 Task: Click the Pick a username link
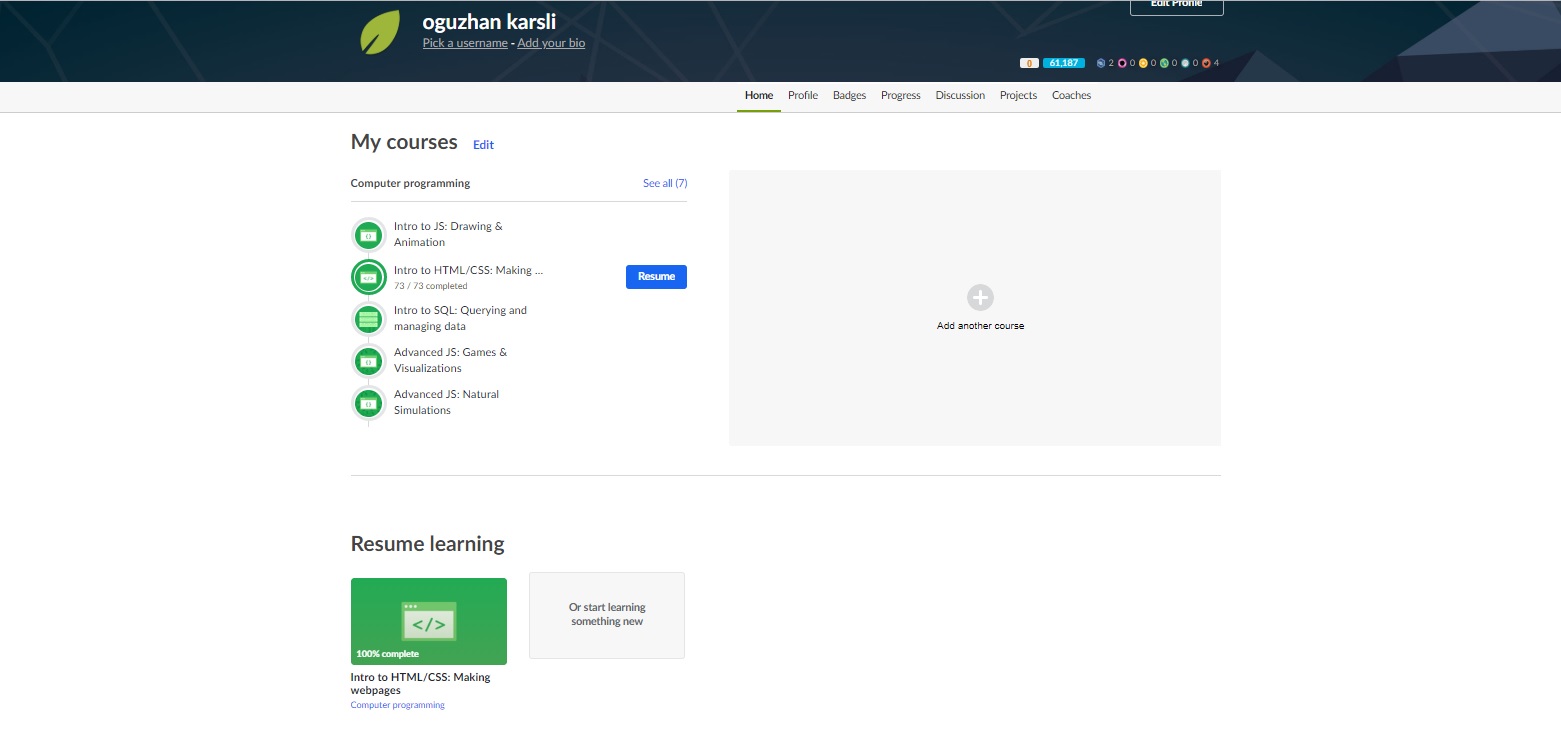pos(465,43)
